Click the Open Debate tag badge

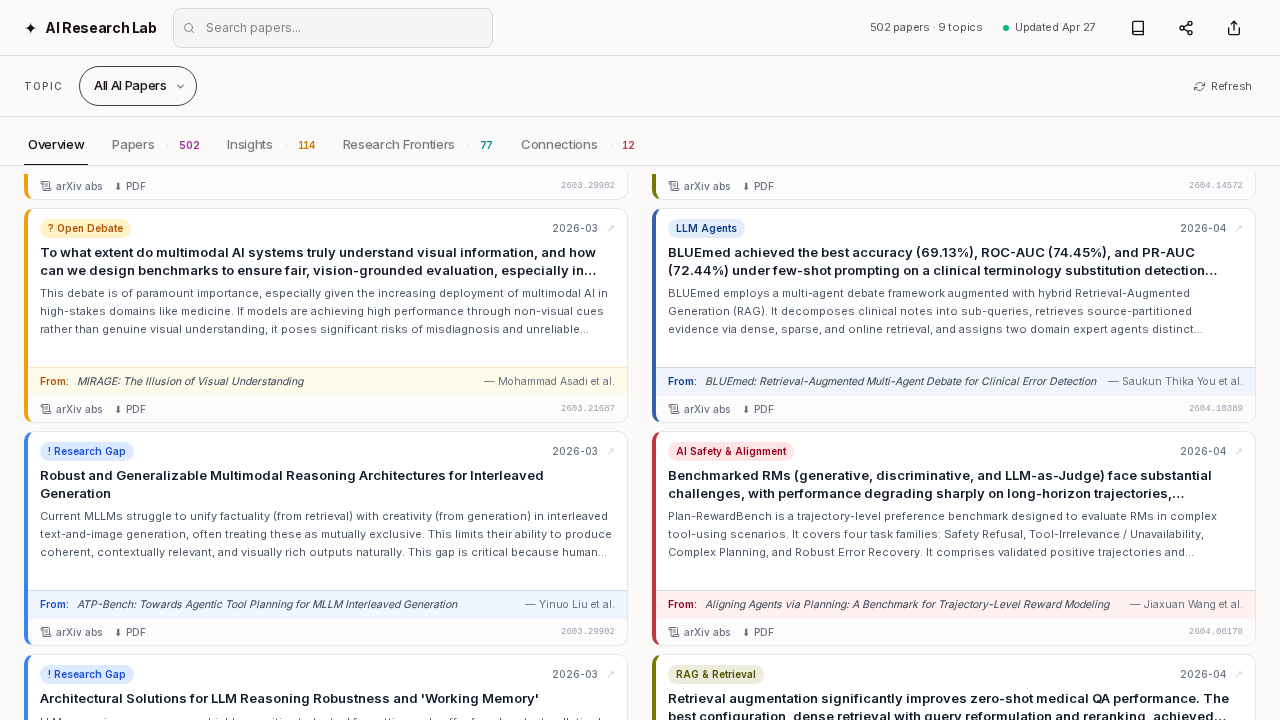(85, 228)
